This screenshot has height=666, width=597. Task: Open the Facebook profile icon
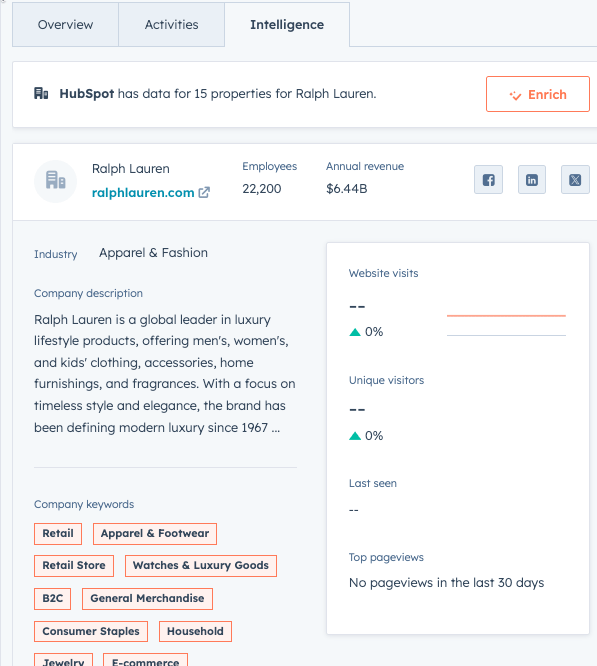pyautogui.click(x=488, y=180)
